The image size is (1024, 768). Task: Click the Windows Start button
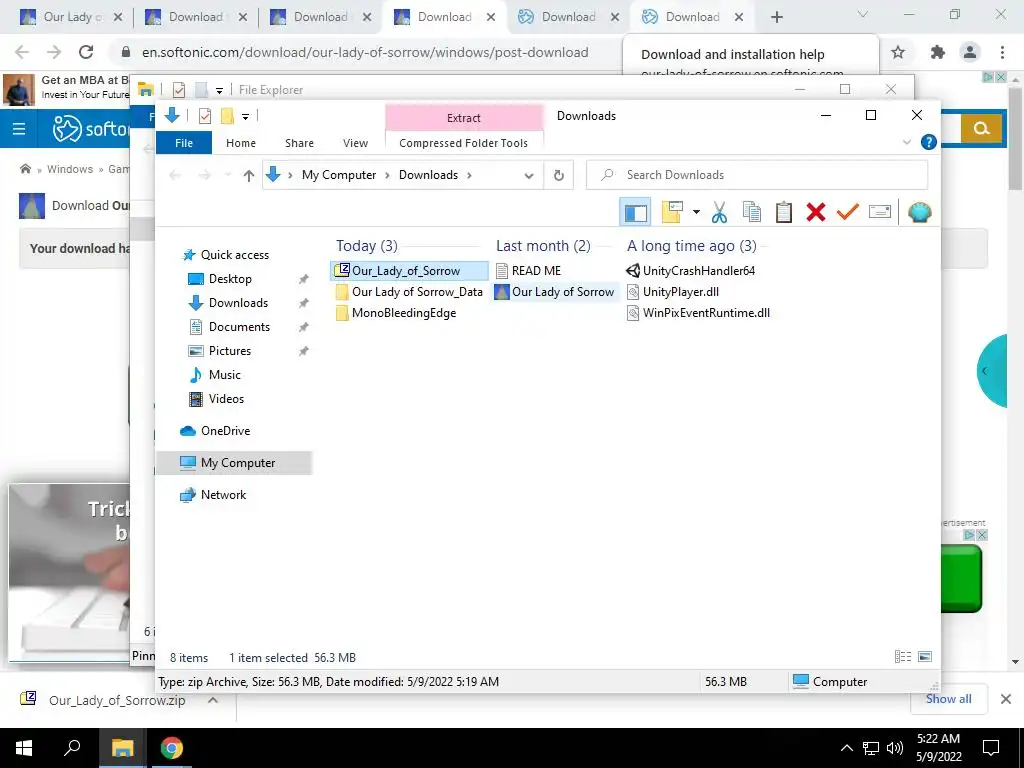point(24,748)
